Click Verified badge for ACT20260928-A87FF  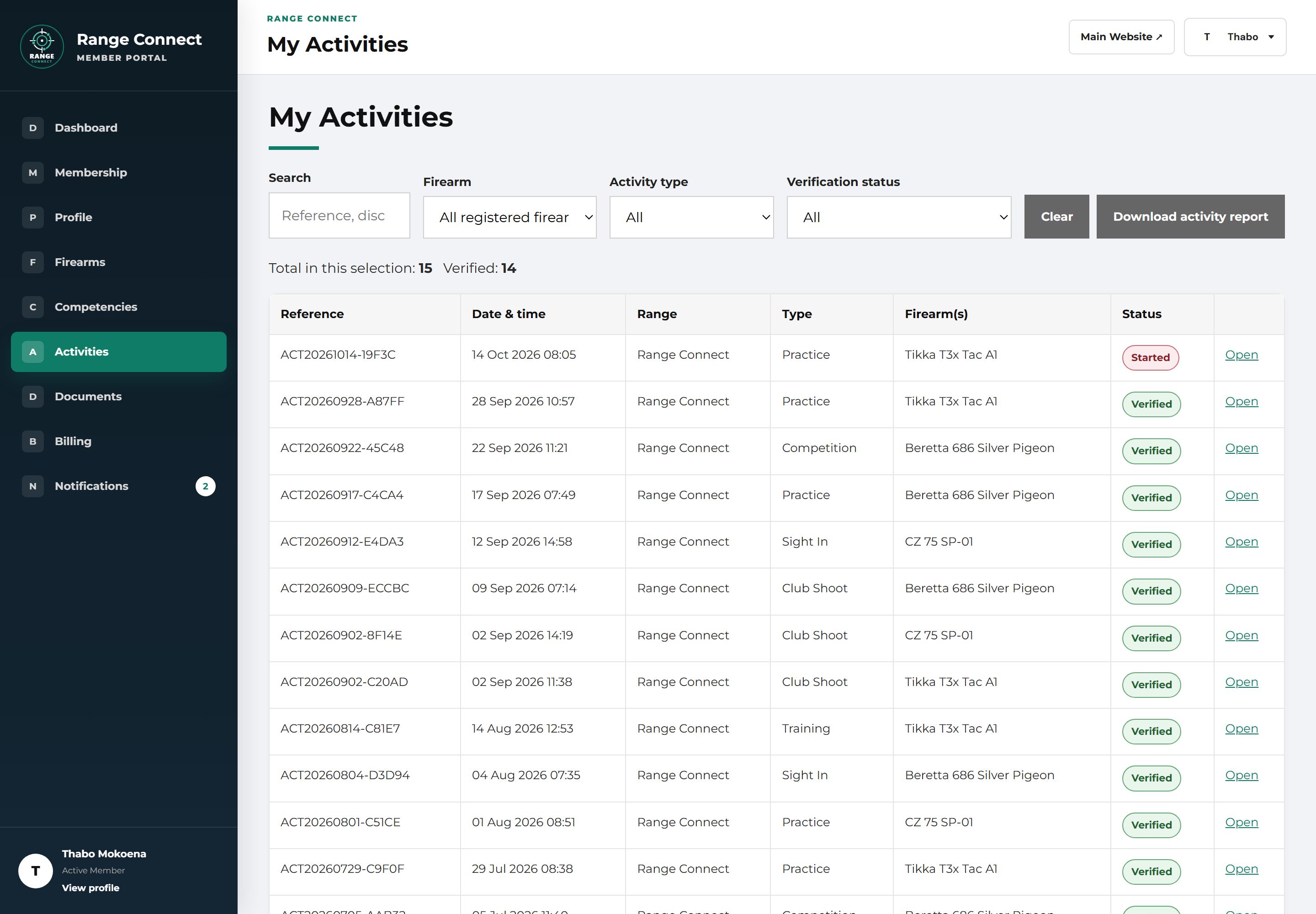1151,404
